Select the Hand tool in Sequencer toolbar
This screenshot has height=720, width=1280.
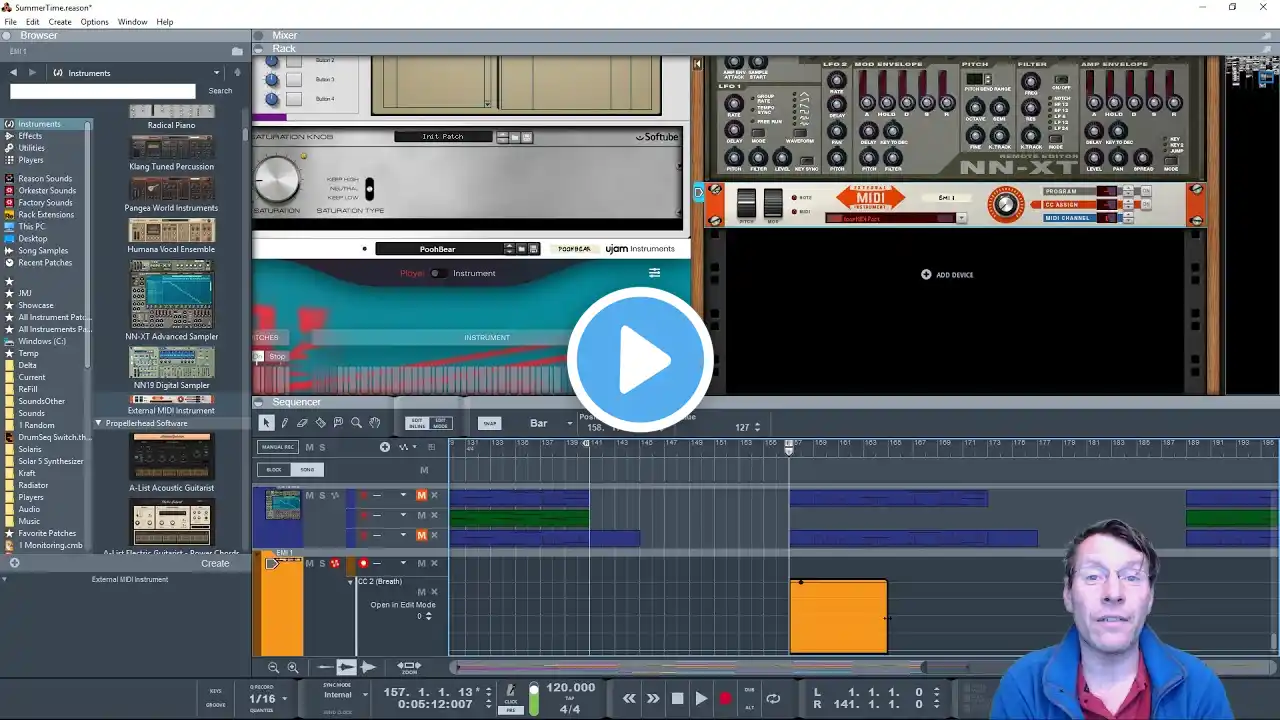(374, 423)
